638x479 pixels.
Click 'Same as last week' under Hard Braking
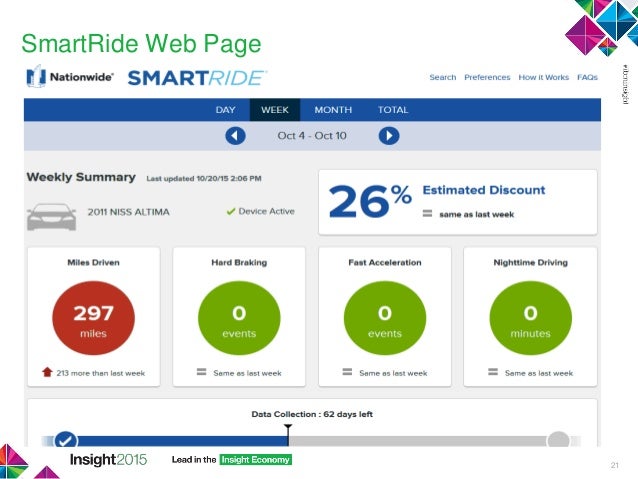coord(247,373)
